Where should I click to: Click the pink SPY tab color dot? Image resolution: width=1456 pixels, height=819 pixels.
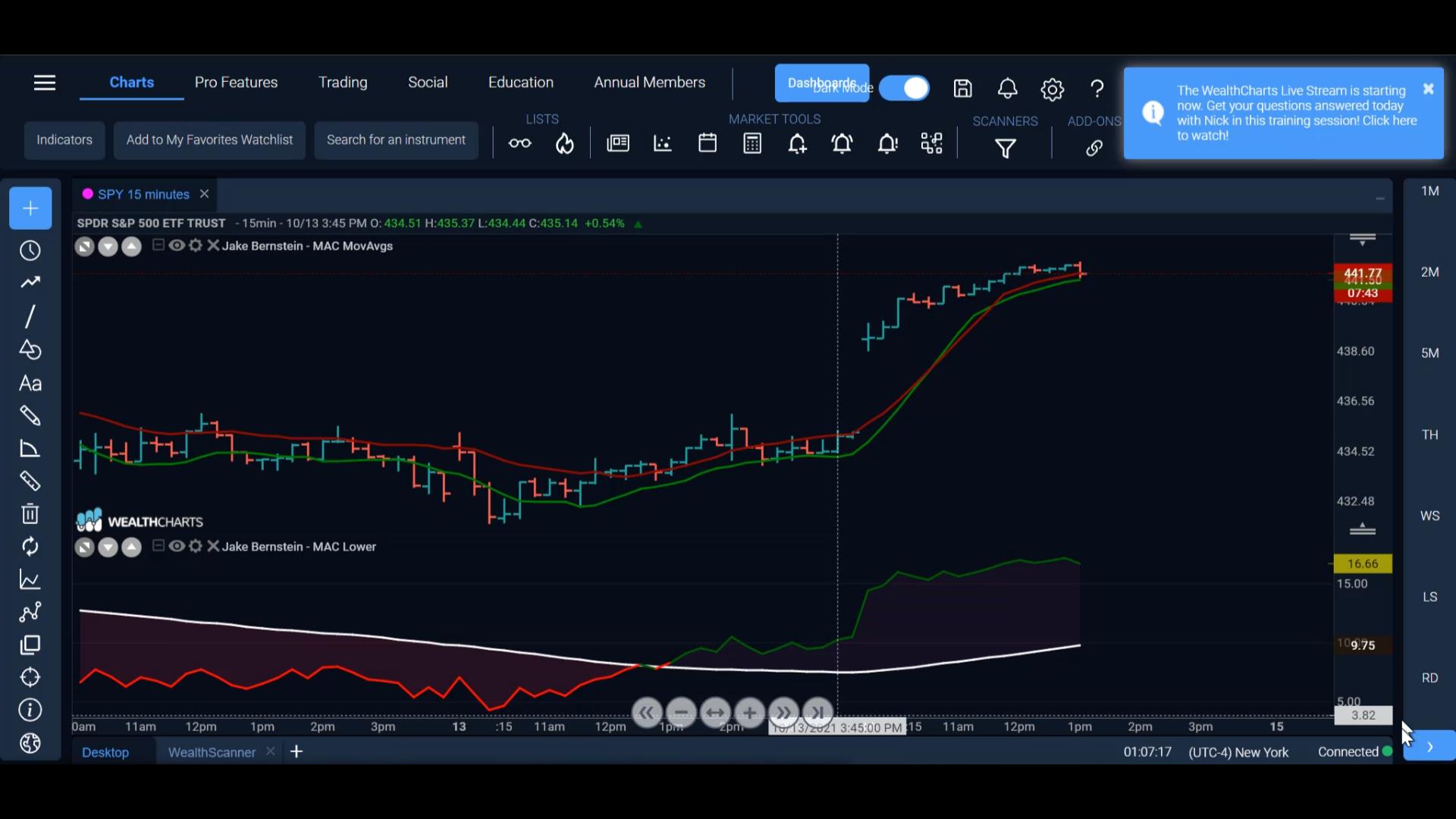tap(88, 194)
